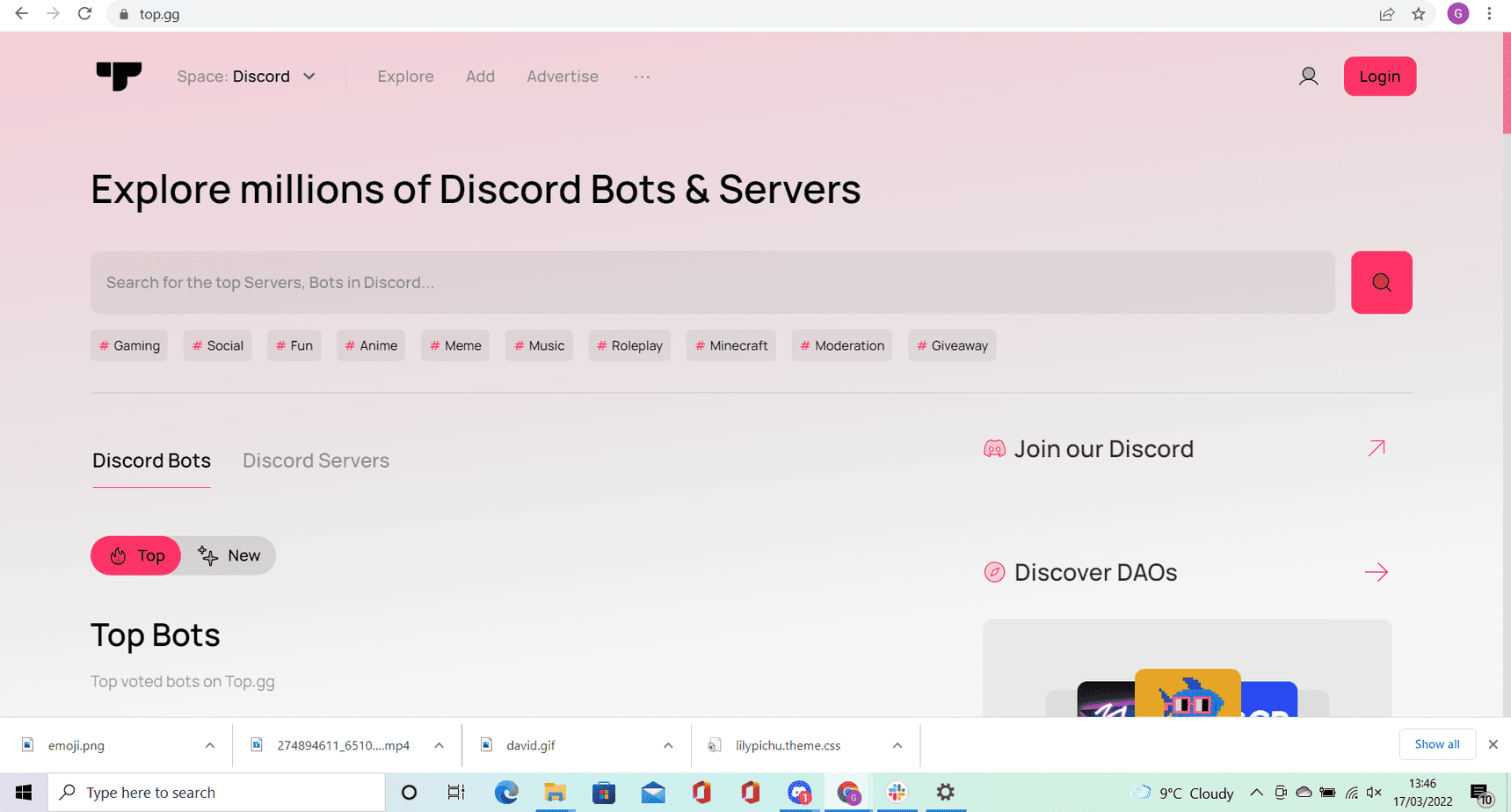Image resolution: width=1511 pixels, height=812 pixels.
Task: Filter by the Giveaway tag
Action: click(952, 345)
